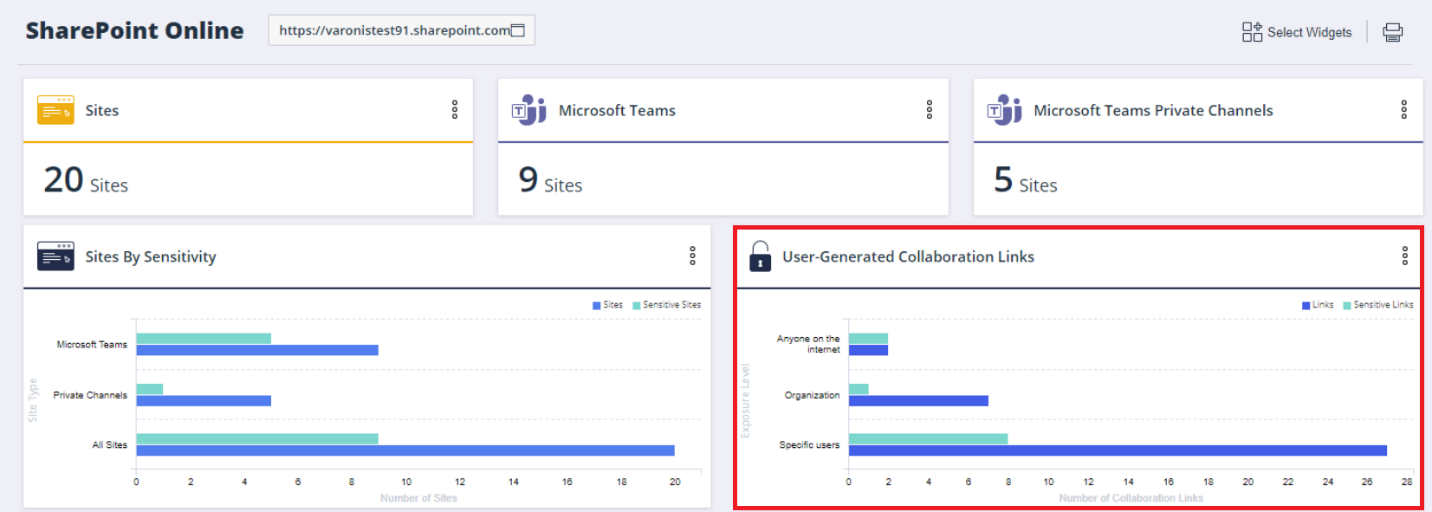
Task: Open Select Widgets panel
Action: pos(1297,32)
